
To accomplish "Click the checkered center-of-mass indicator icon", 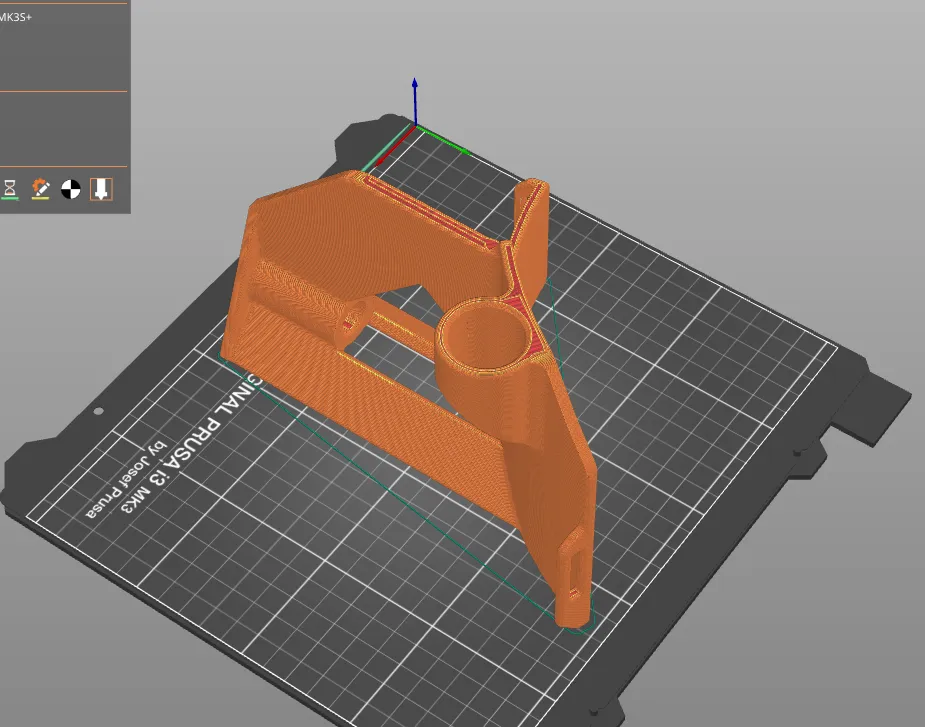I will click(69, 188).
